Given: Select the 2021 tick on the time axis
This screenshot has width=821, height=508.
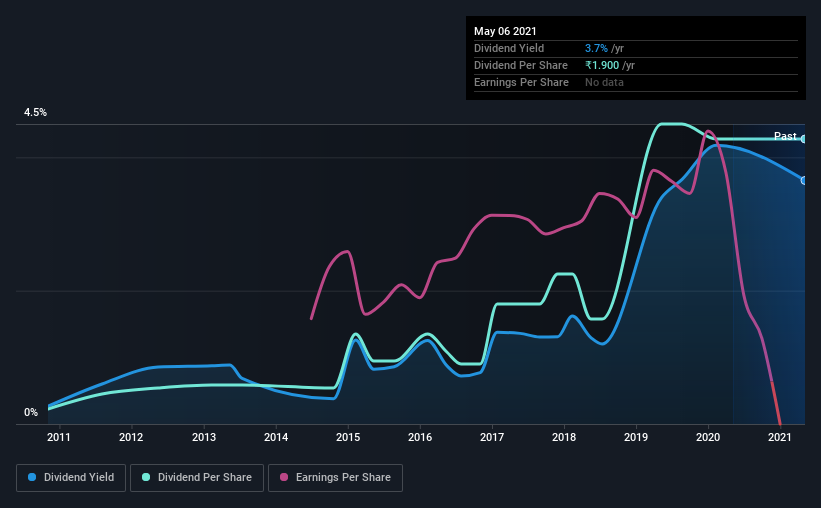Looking at the screenshot, I should point(780,437).
